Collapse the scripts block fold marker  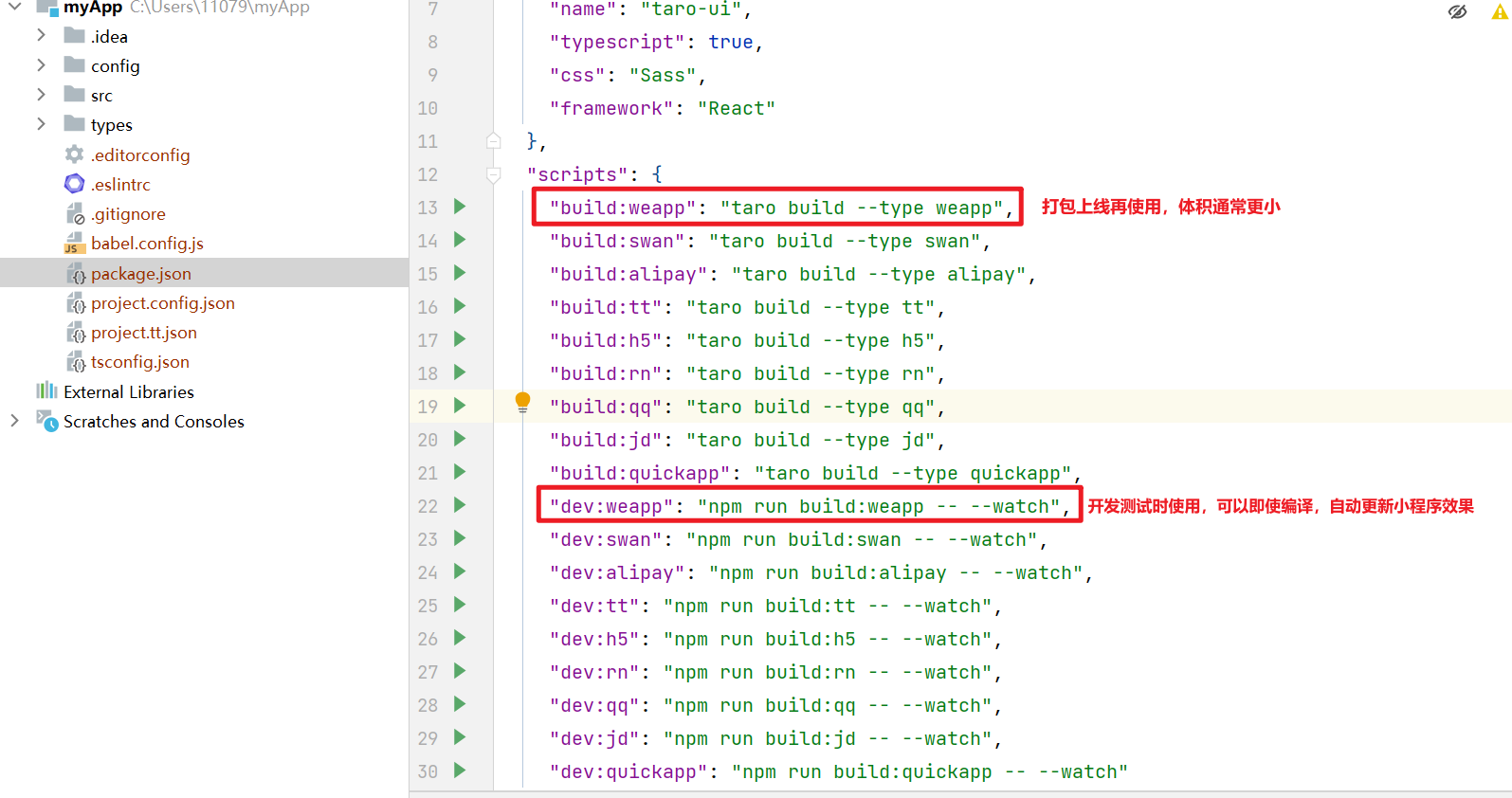(x=493, y=174)
